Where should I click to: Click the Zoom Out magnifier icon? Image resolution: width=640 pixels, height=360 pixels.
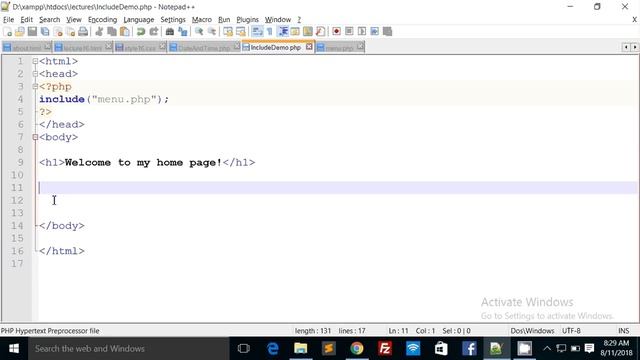[211, 31]
